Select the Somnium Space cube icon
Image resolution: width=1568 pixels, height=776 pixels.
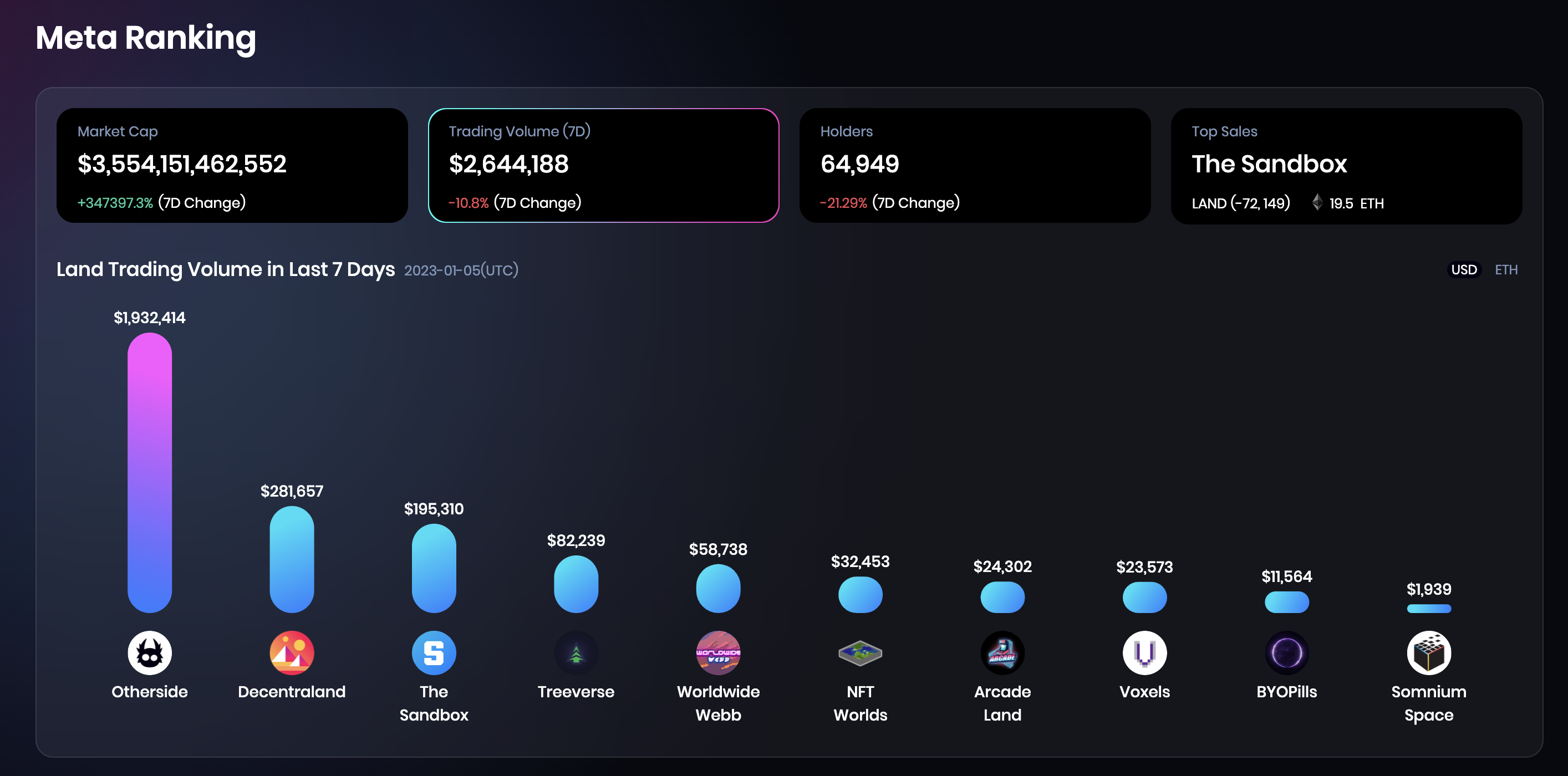(1429, 652)
